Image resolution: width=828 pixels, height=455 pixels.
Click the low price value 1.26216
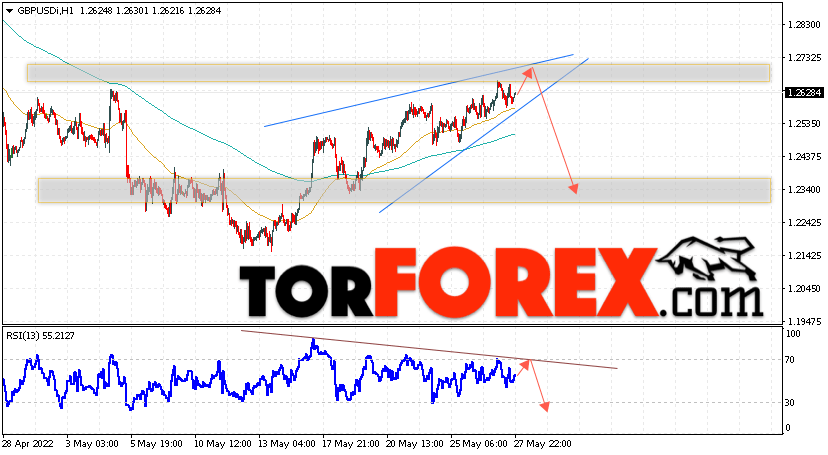coord(167,11)
